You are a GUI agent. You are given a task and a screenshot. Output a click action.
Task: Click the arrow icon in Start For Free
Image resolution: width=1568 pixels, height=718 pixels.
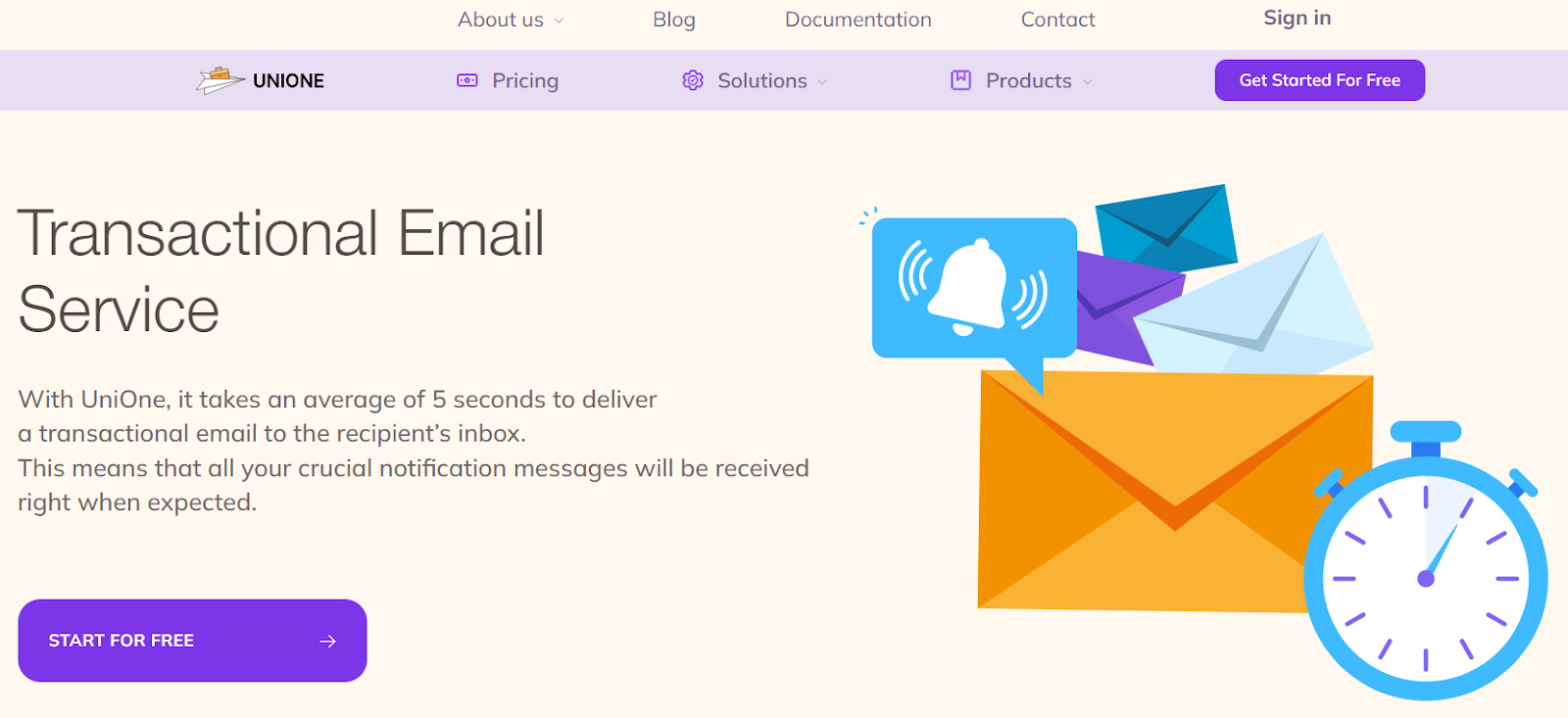(327, 641)
